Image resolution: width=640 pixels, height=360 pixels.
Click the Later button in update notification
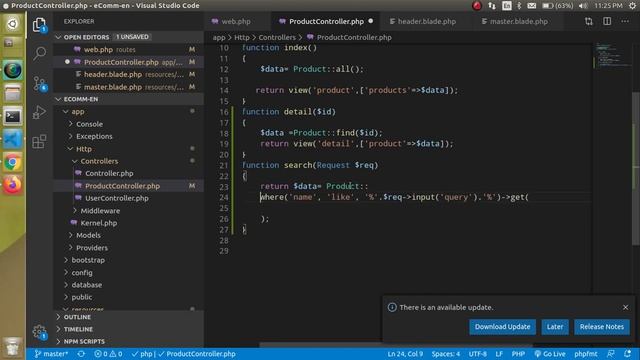(x=555, y=327)
